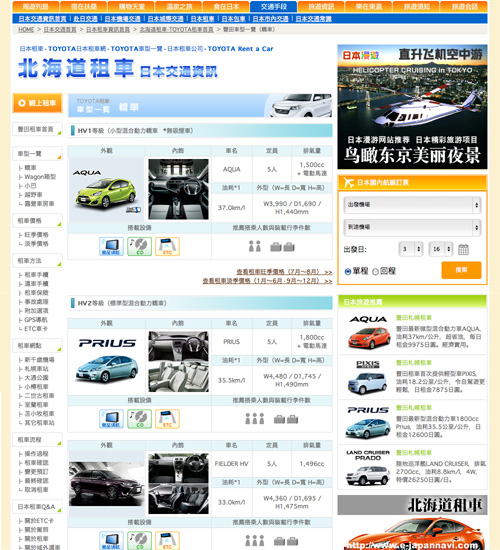Viewport: 500px width, 550px height.
Task: Open 到達機場 arrival airport dropdown
Action: click(x=412, y=227)
